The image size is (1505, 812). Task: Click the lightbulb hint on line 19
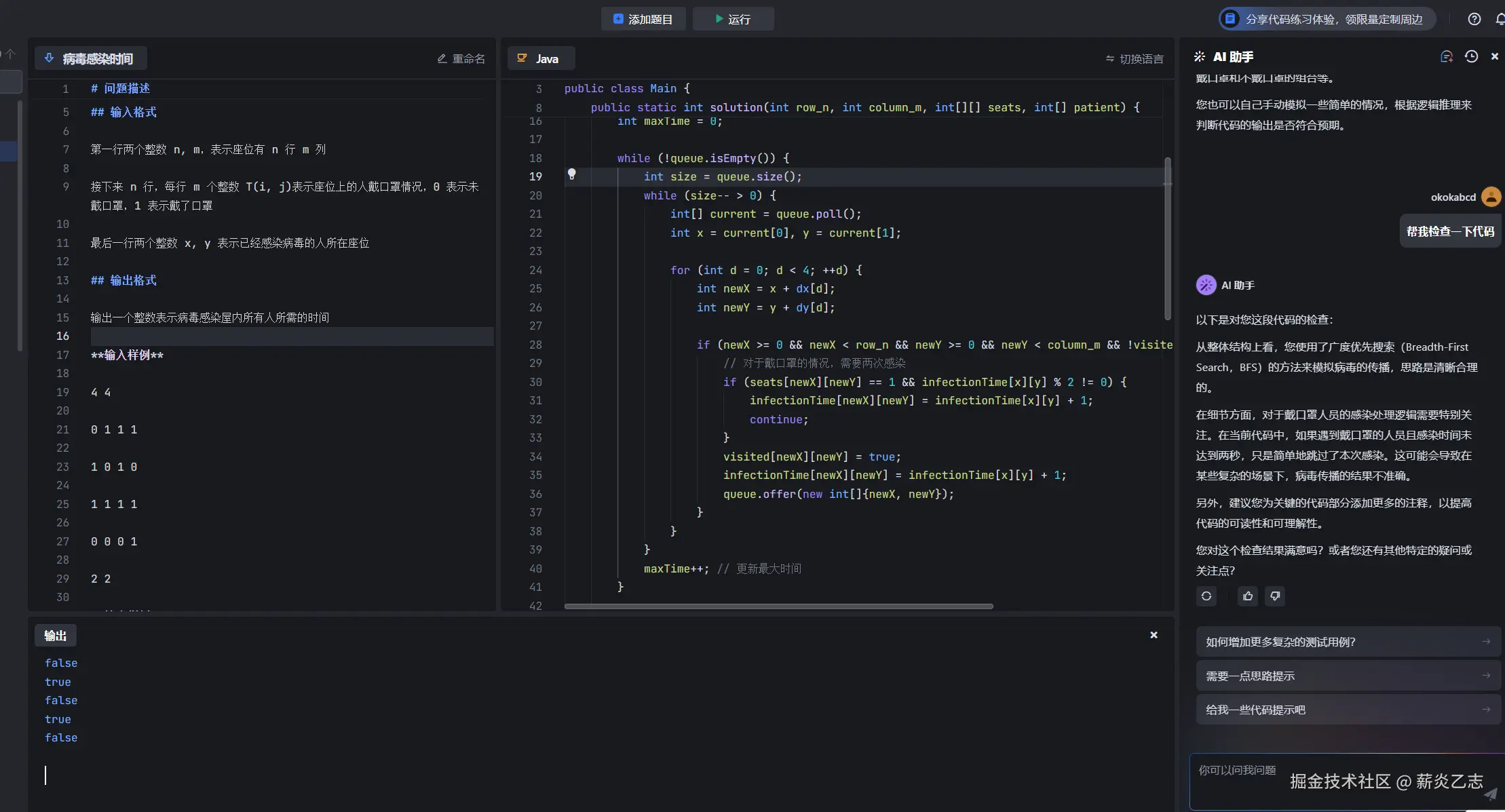coord(571,174)
